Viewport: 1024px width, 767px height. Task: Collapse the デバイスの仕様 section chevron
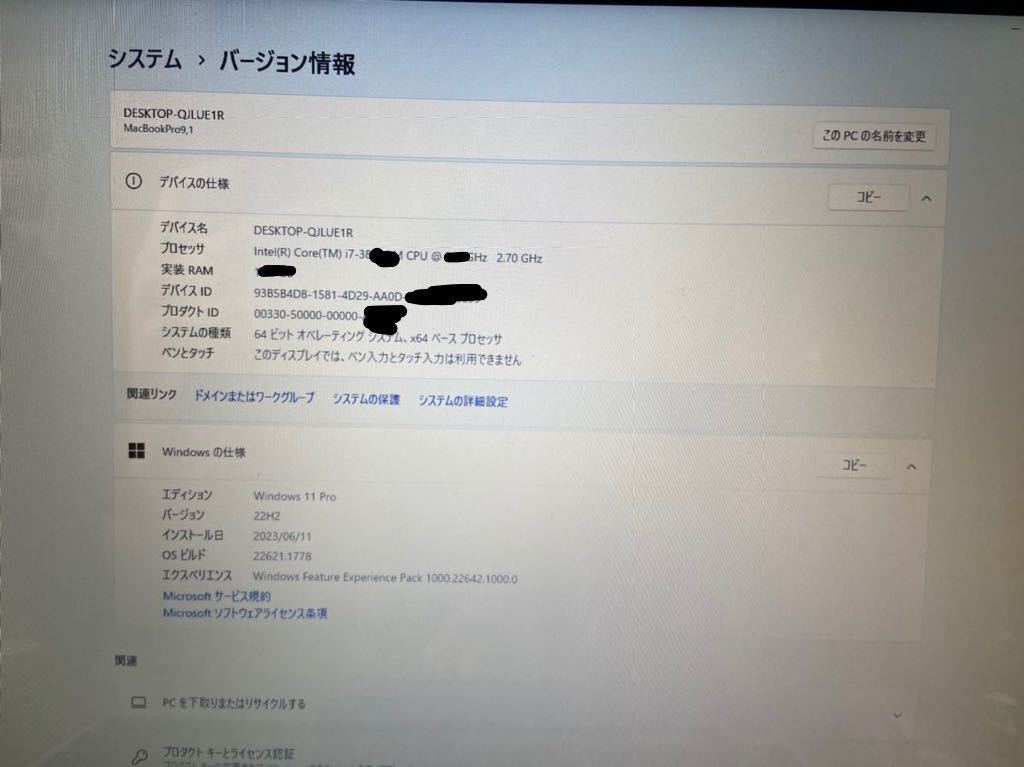[926, 199]
